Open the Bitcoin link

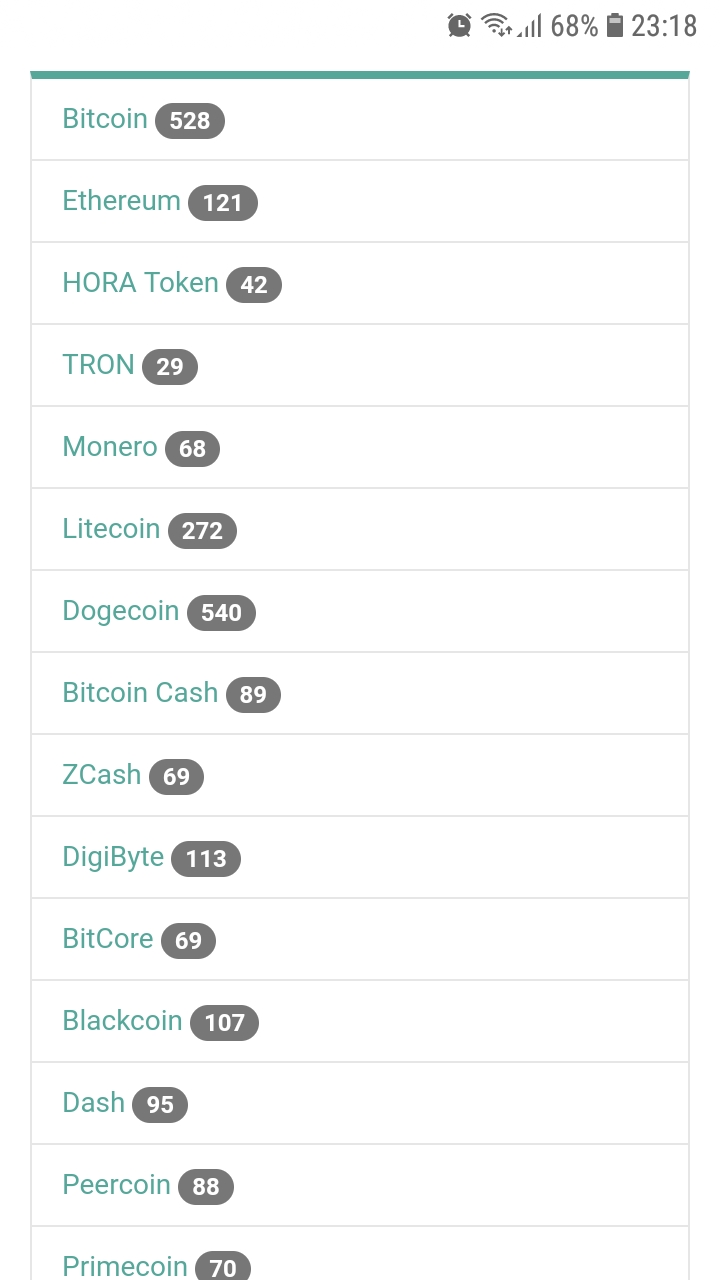105,119
